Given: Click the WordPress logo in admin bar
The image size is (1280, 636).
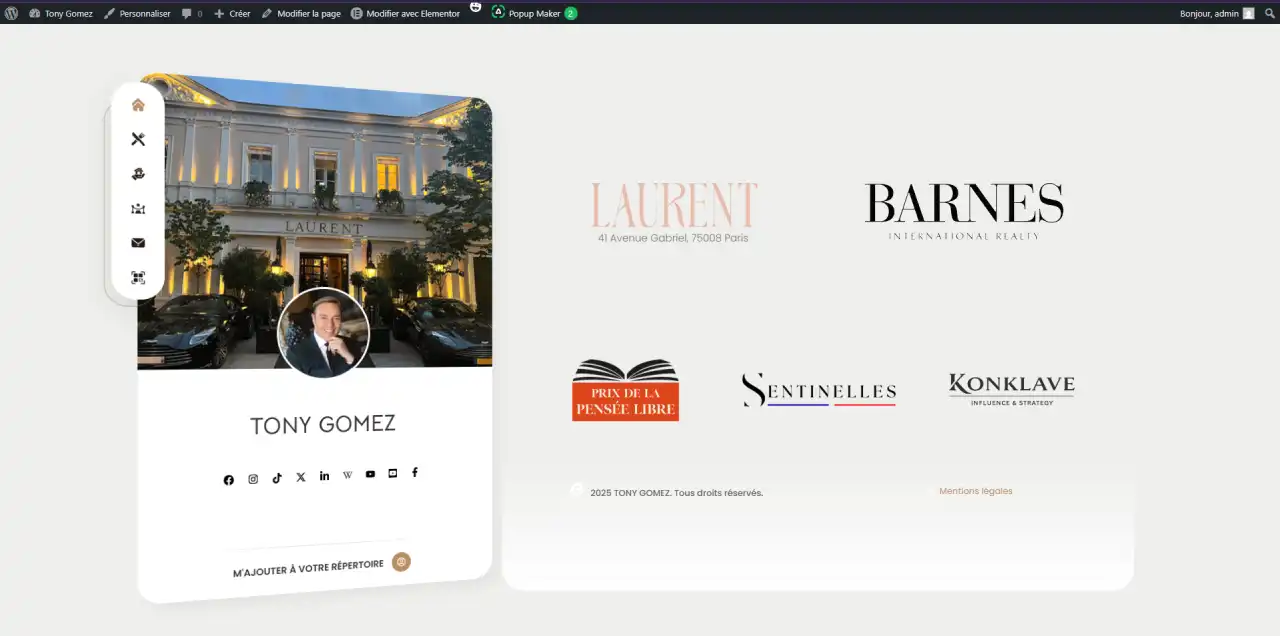Looking at the screenshot, I should (x=11, y=13).
